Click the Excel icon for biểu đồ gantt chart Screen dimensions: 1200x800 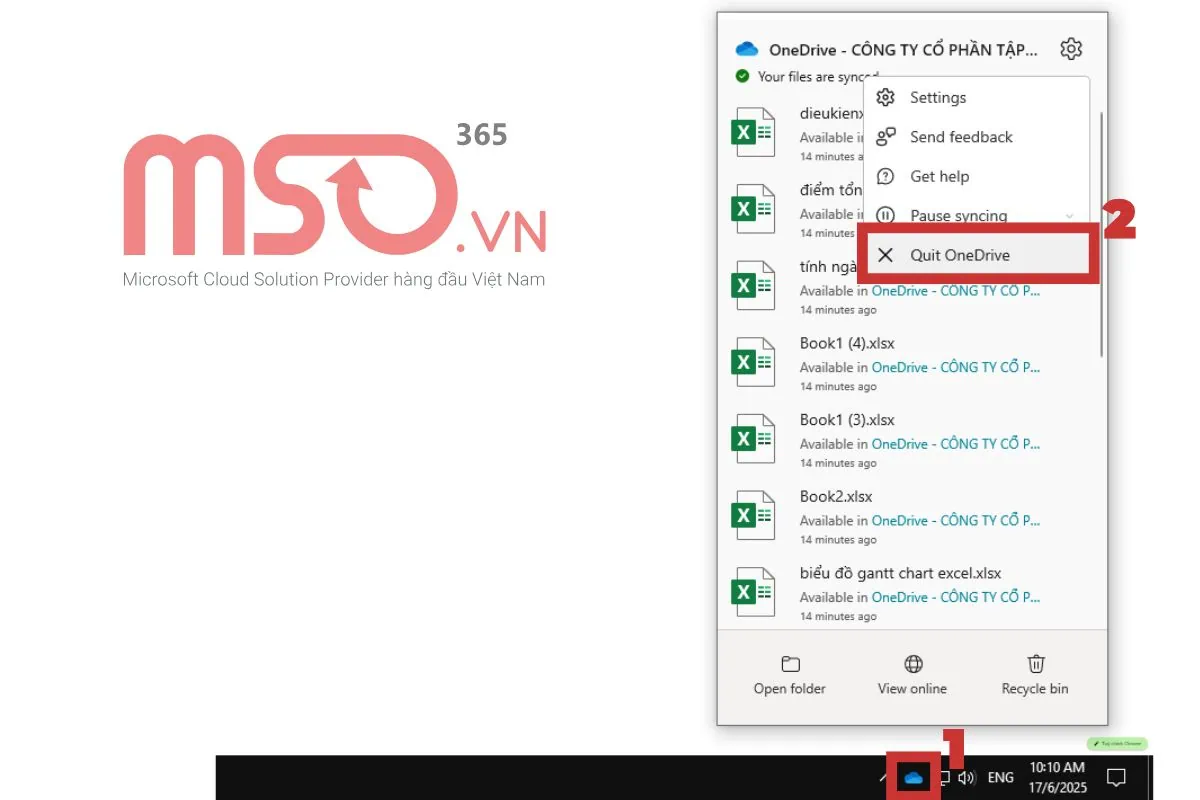pyautogui.click(x=753, y=592)
